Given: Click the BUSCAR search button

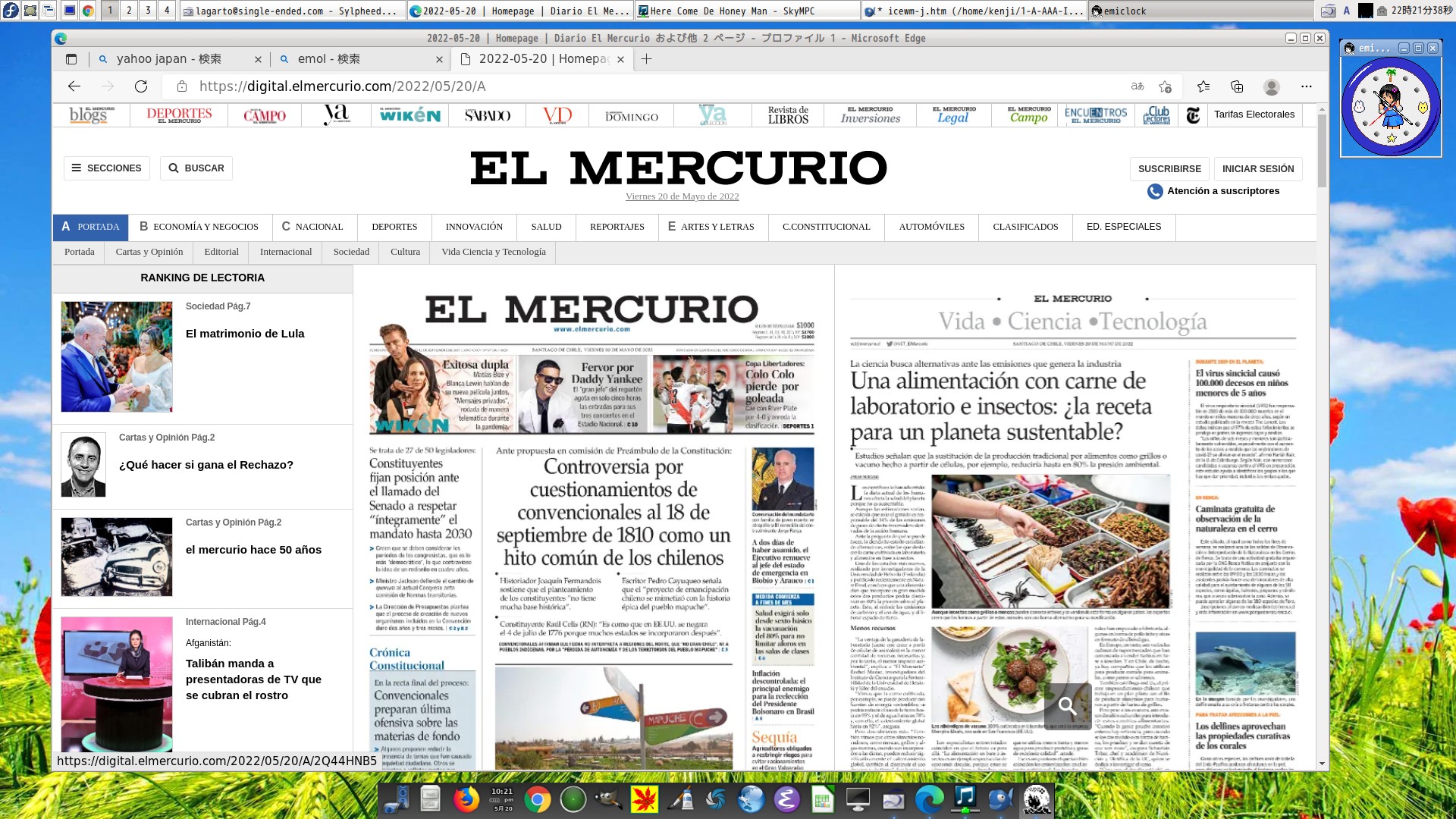Looking at the screenshot, I should [x=196, y=168].
